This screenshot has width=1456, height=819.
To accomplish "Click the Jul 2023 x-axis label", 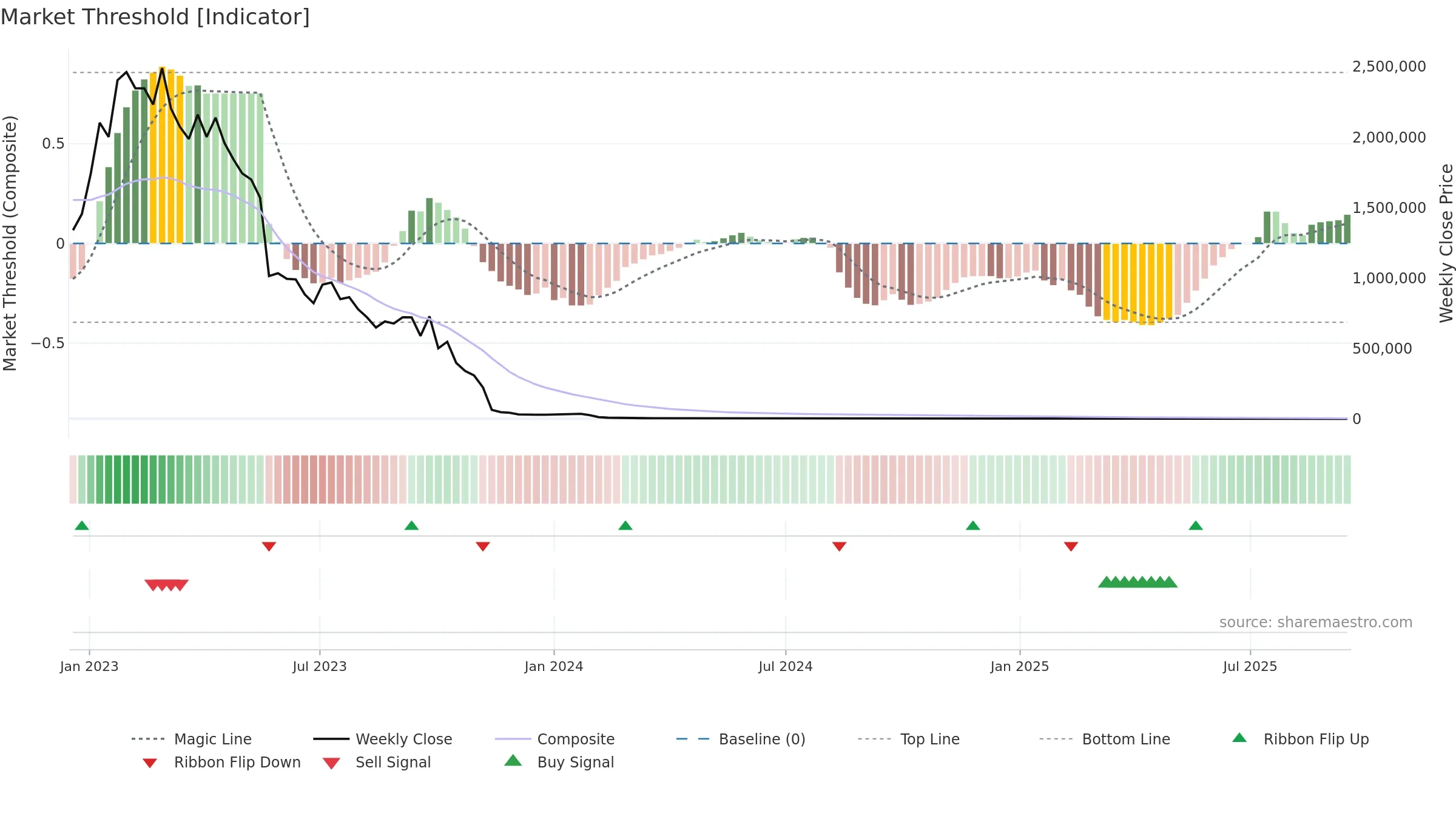I will 320,666.
